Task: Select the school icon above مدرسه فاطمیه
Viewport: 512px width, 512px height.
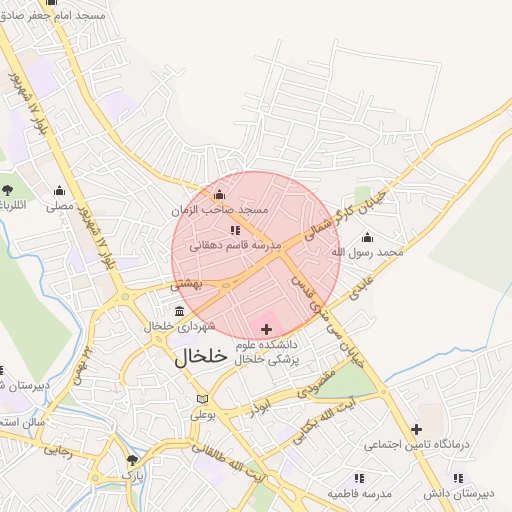Action: pyautogui.click(x=359, y=478)
